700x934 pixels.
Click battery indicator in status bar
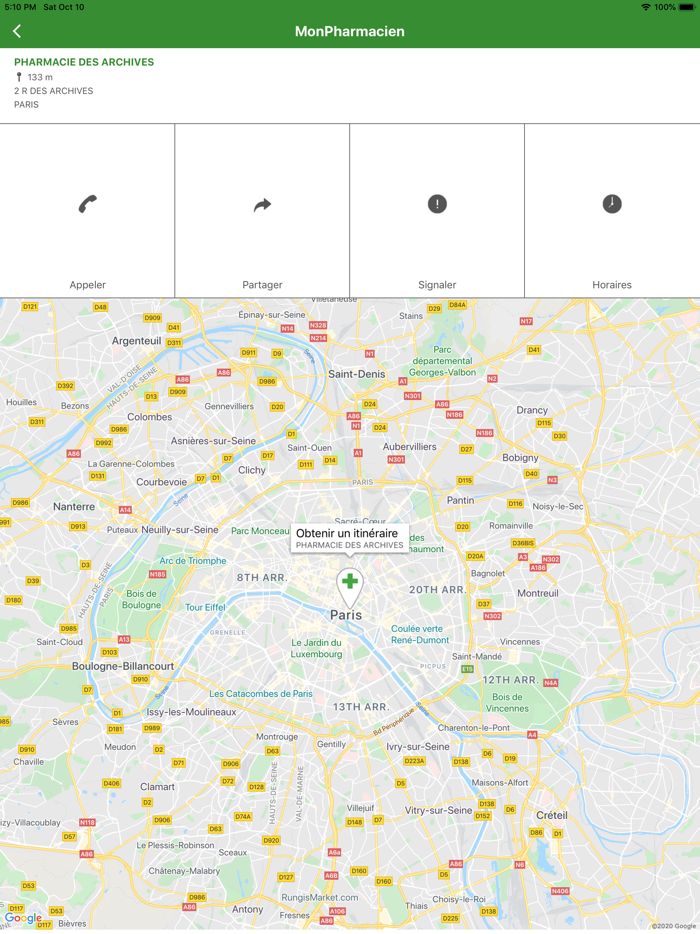pos(686,7)
